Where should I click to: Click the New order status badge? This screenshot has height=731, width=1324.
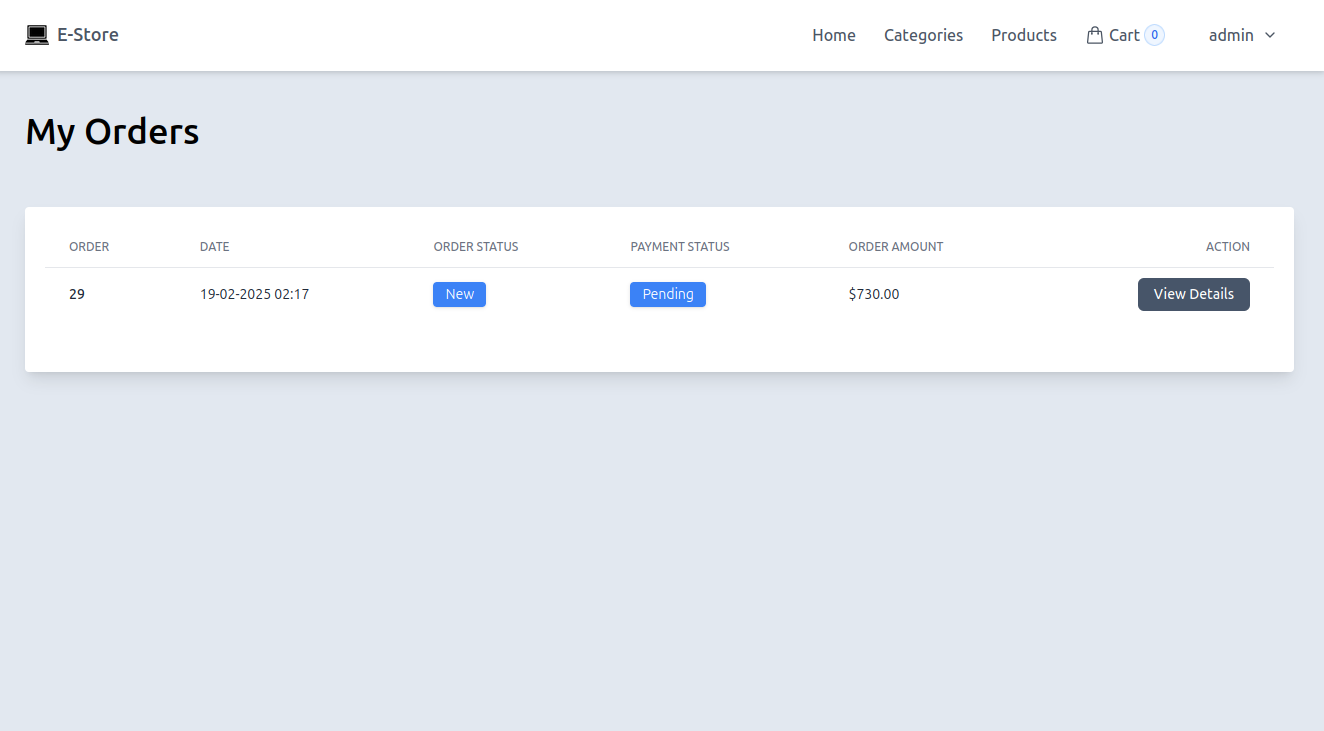459,294
